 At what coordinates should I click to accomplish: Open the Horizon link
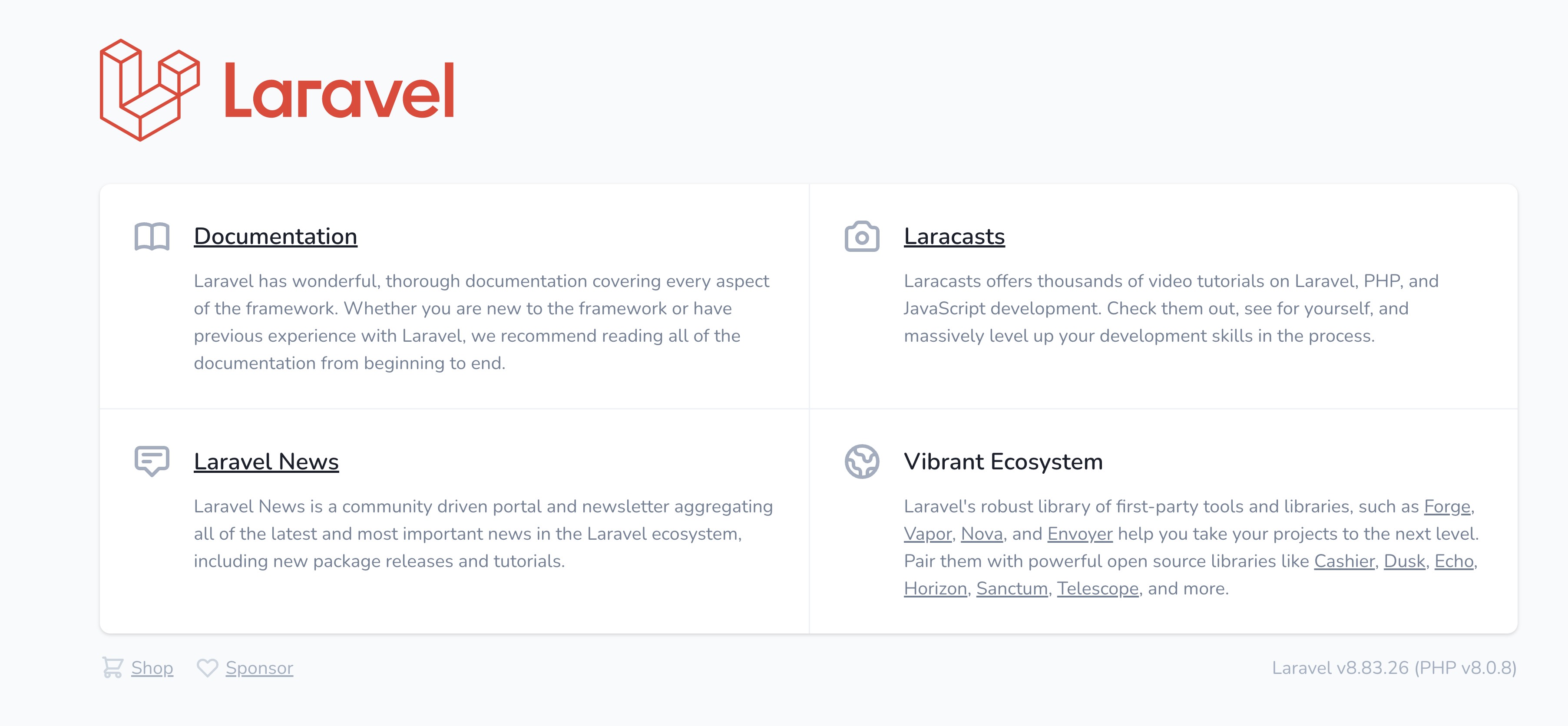coord(935,588)
